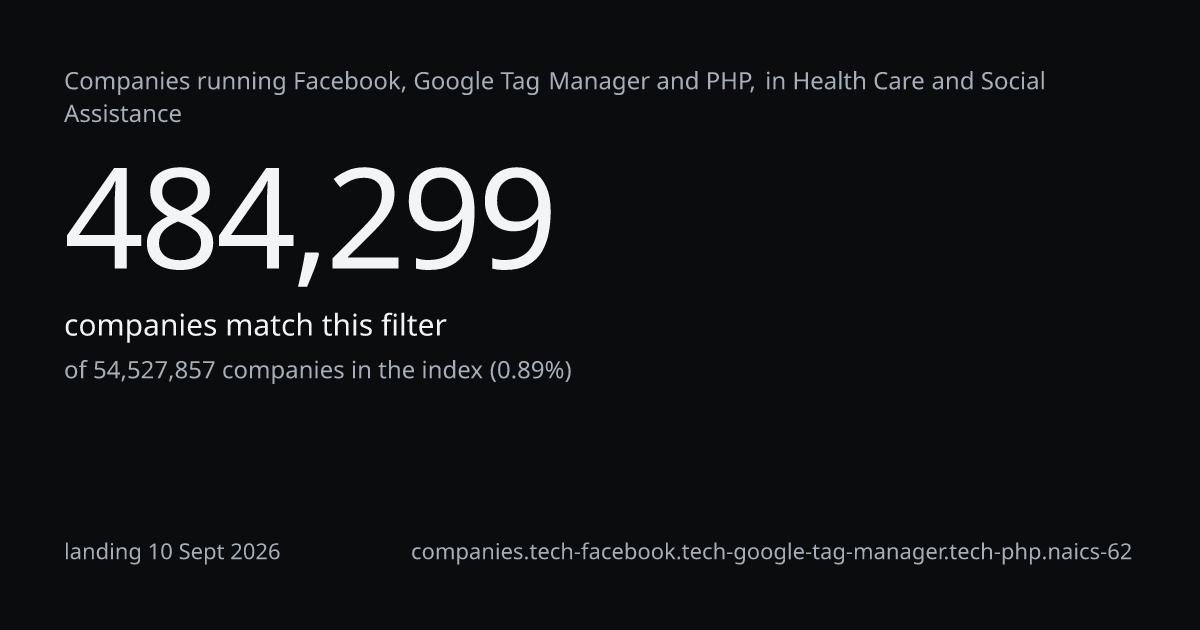Click the tech-facebook slug segment

pyautogui.click(x=598, y=552)
